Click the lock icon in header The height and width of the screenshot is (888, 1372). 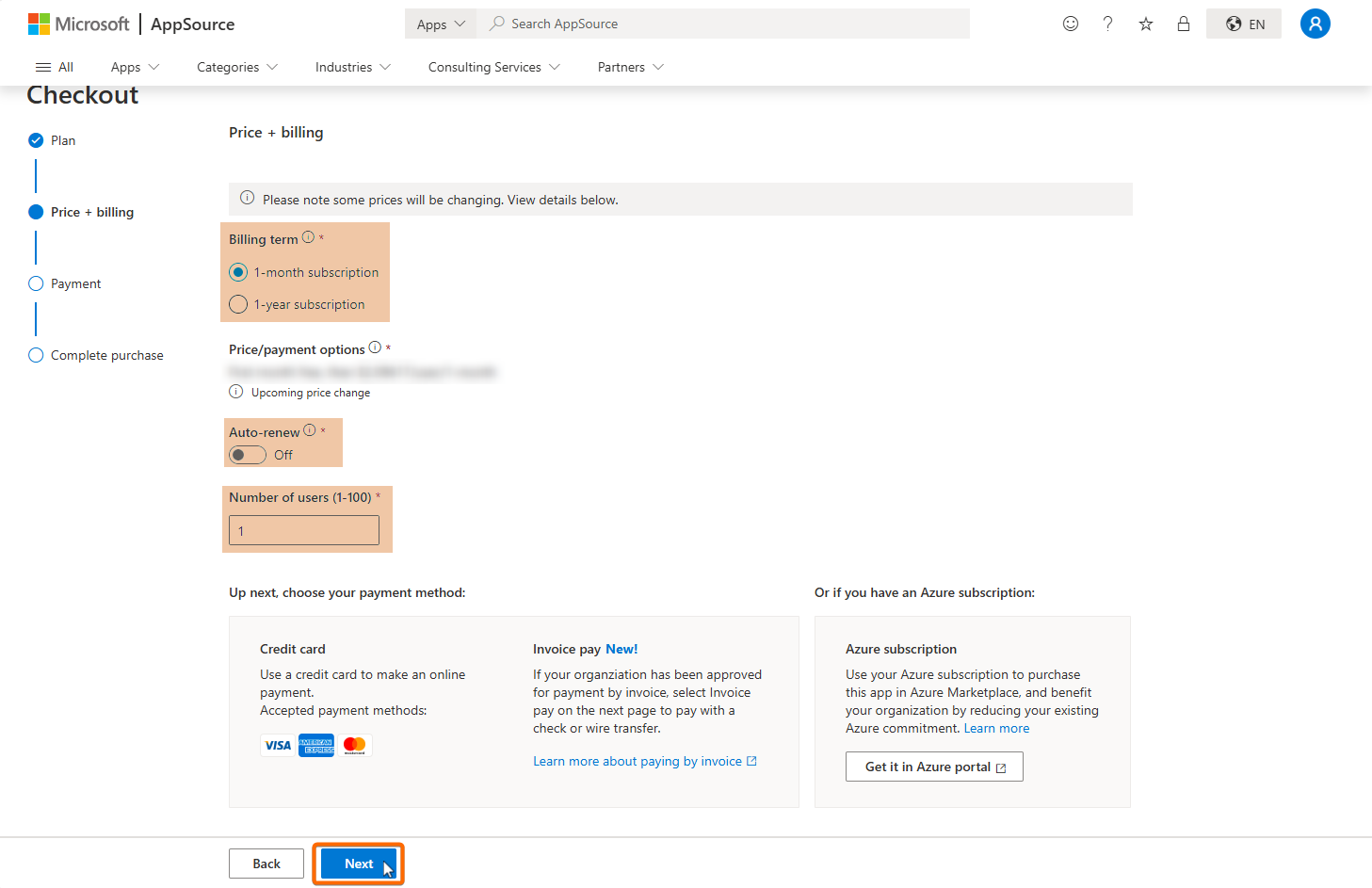[x=1183, y=24]
